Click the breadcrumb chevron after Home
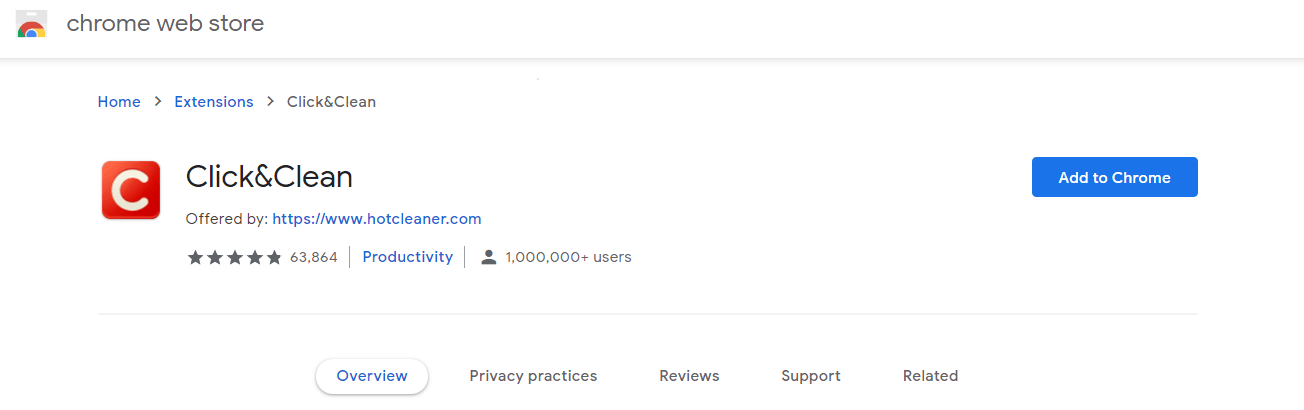1304x410 pixels. tap(158, 102)
